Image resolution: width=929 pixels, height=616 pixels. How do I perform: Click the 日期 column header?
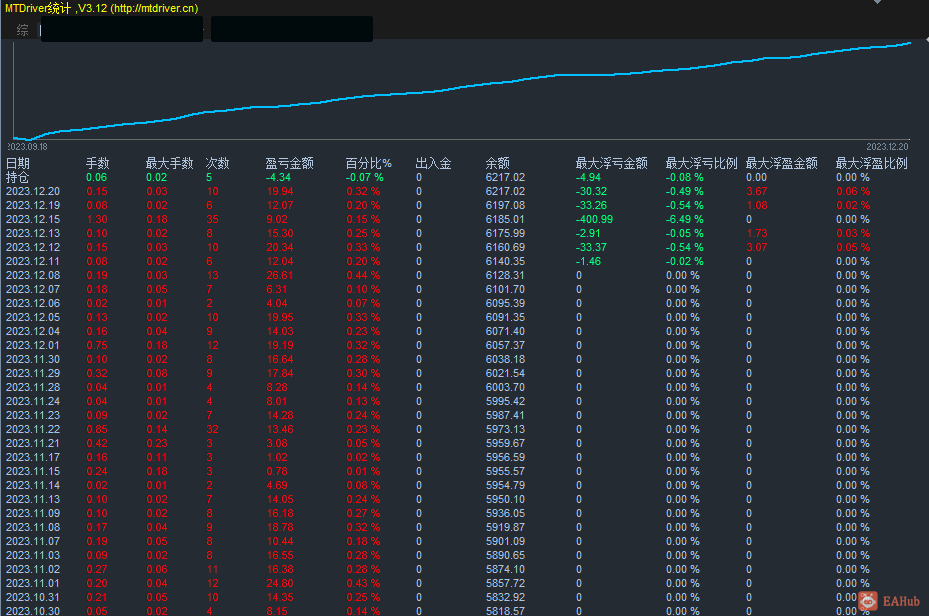click(18, 163)
